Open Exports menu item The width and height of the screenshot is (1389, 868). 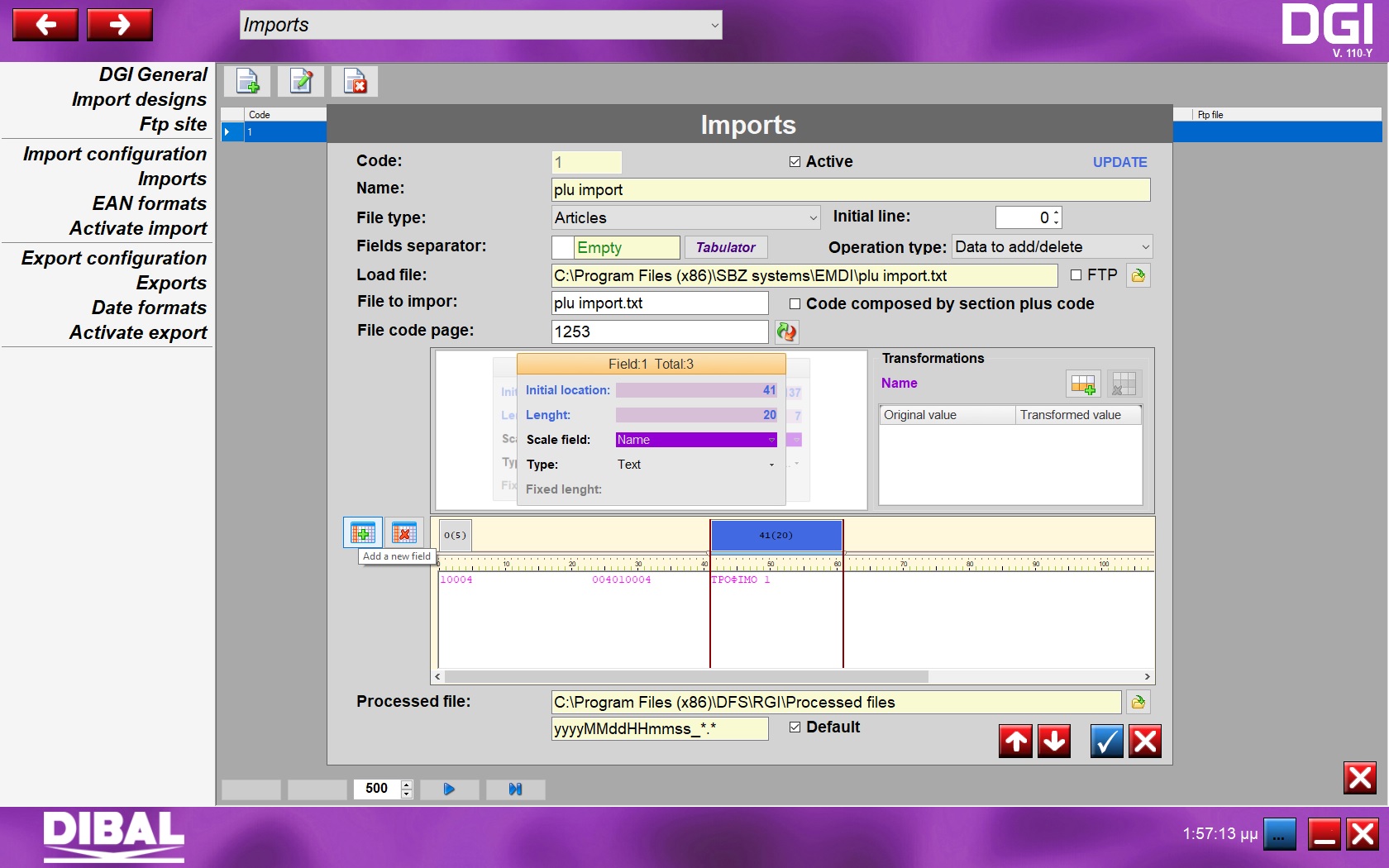pos(171,283)
